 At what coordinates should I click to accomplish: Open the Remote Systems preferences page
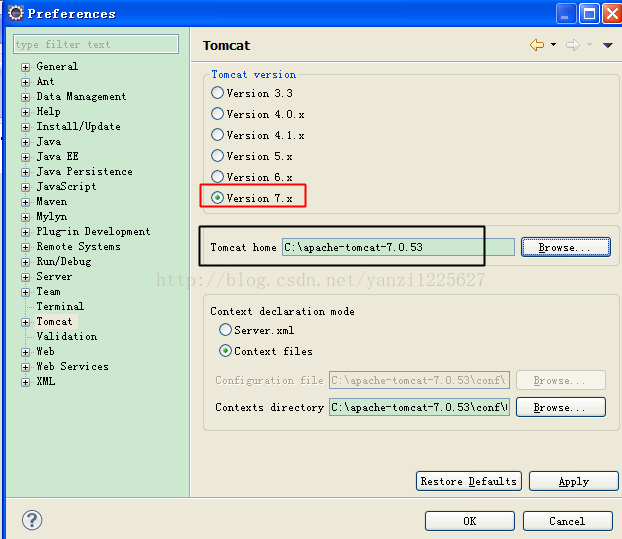78,246
